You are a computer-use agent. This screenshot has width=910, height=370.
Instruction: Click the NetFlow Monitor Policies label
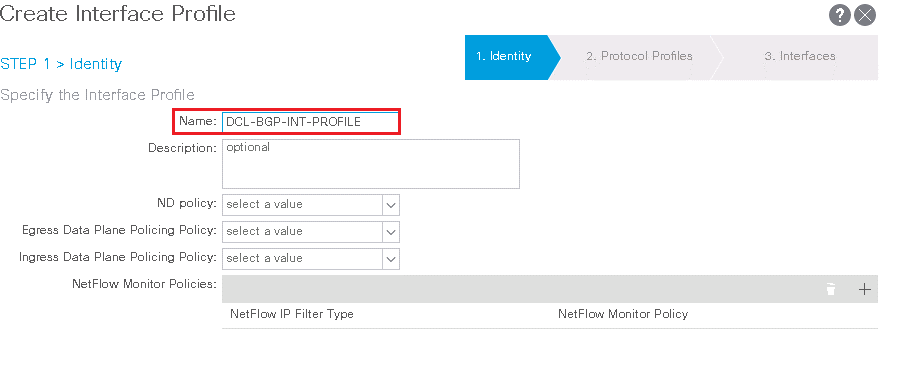[x=145, y=284]
